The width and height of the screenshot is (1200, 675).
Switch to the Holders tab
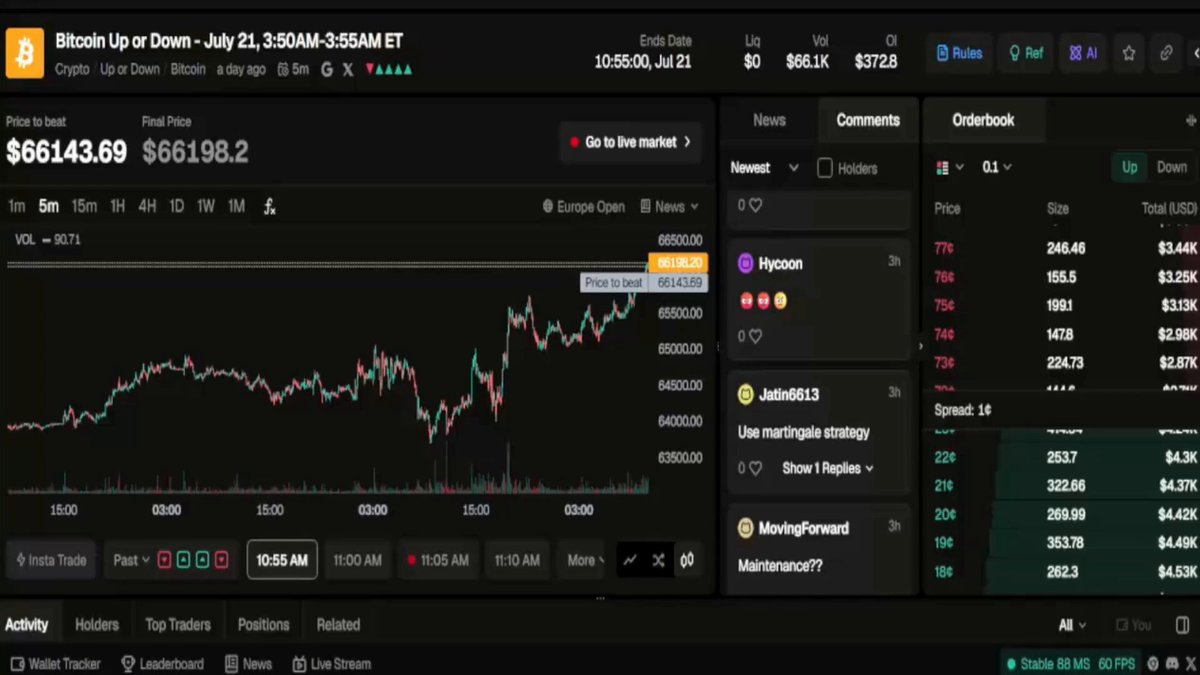tap(97, 625)
